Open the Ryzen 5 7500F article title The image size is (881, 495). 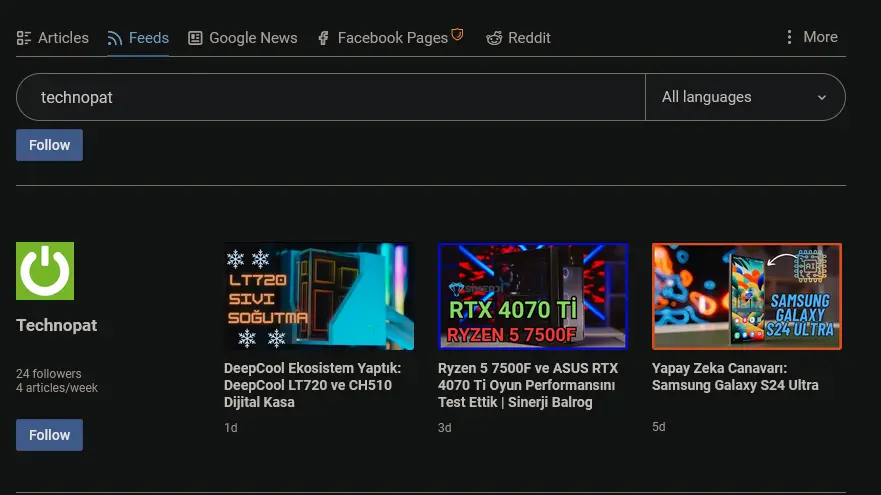(528, 385)
